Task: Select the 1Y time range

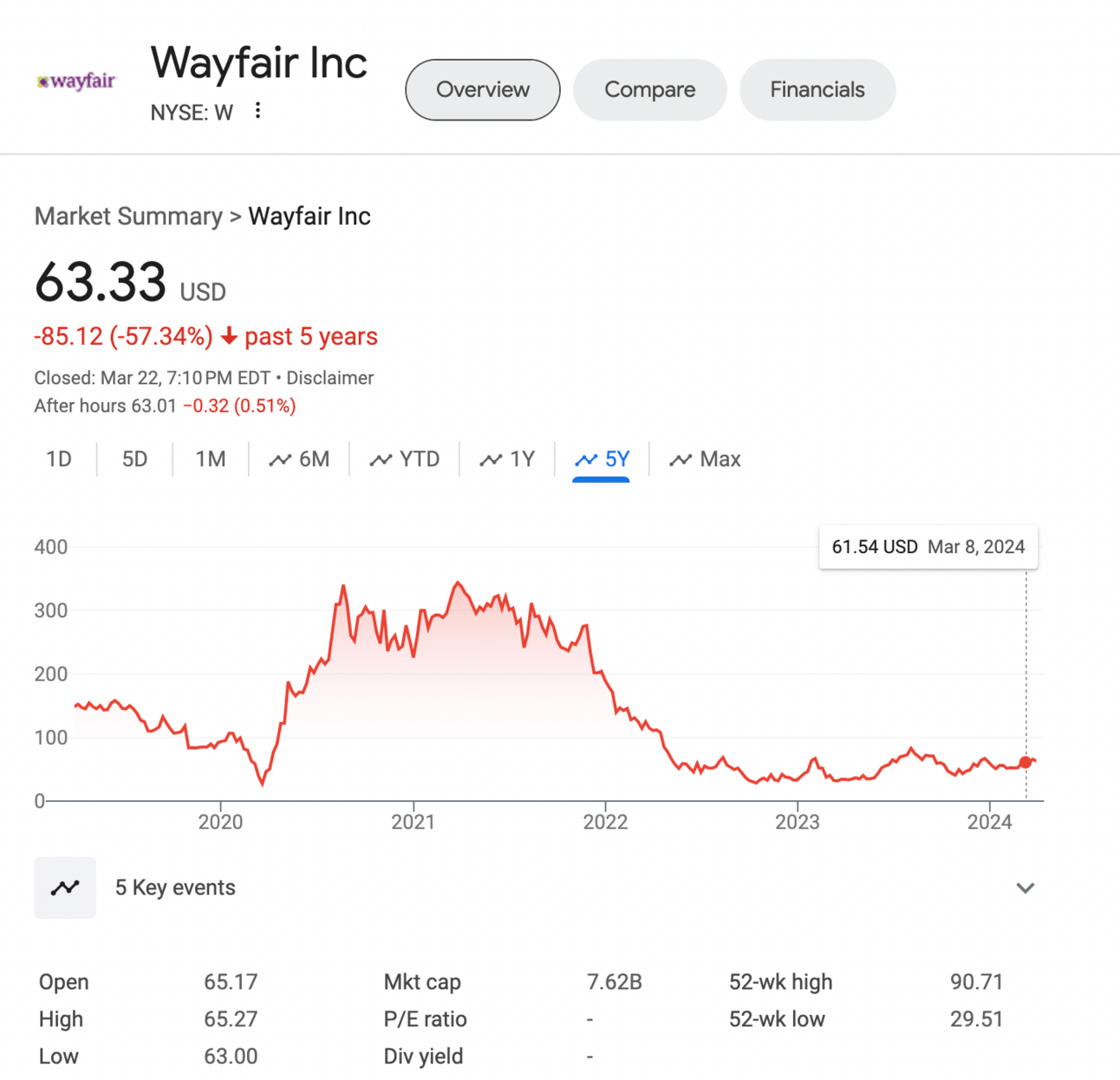Action: tap(508, 459)
